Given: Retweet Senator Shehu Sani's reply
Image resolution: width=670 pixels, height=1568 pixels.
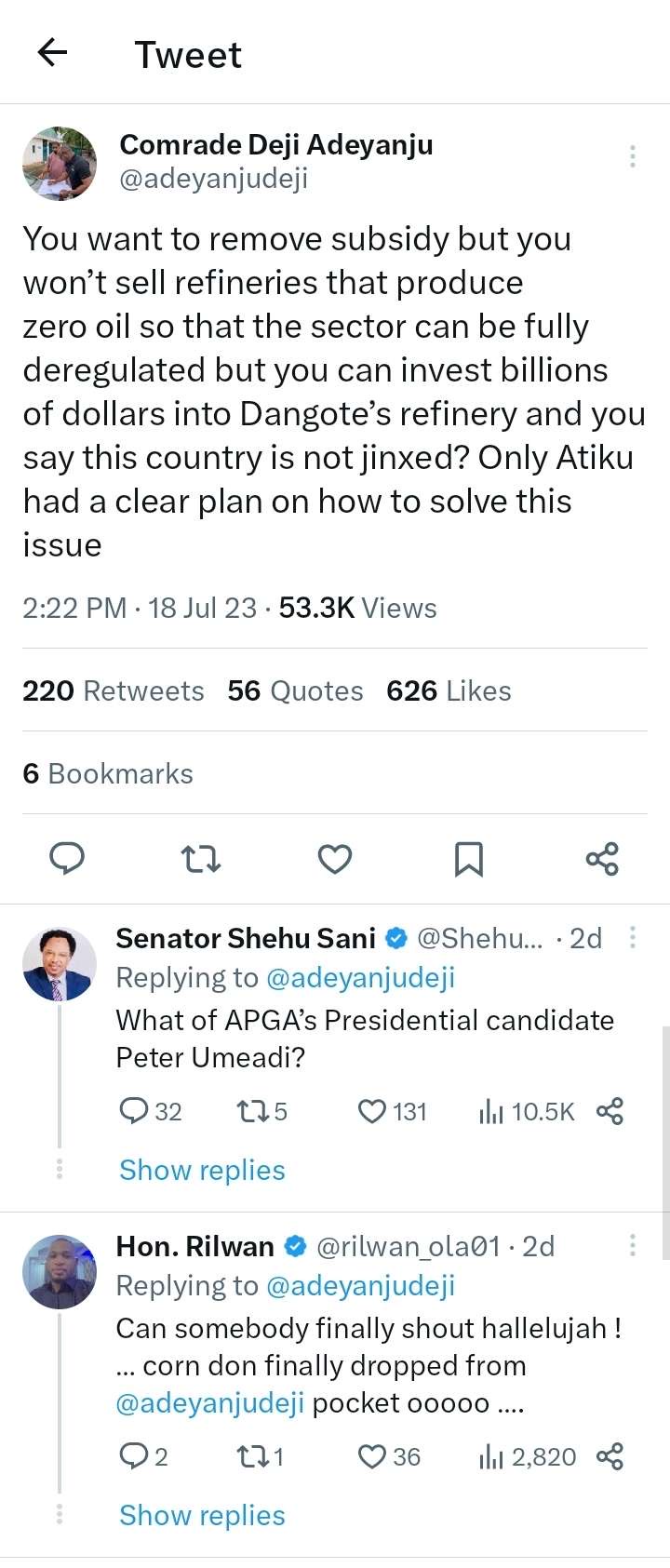Looking at the screenshot, I should coord(251,1111).
